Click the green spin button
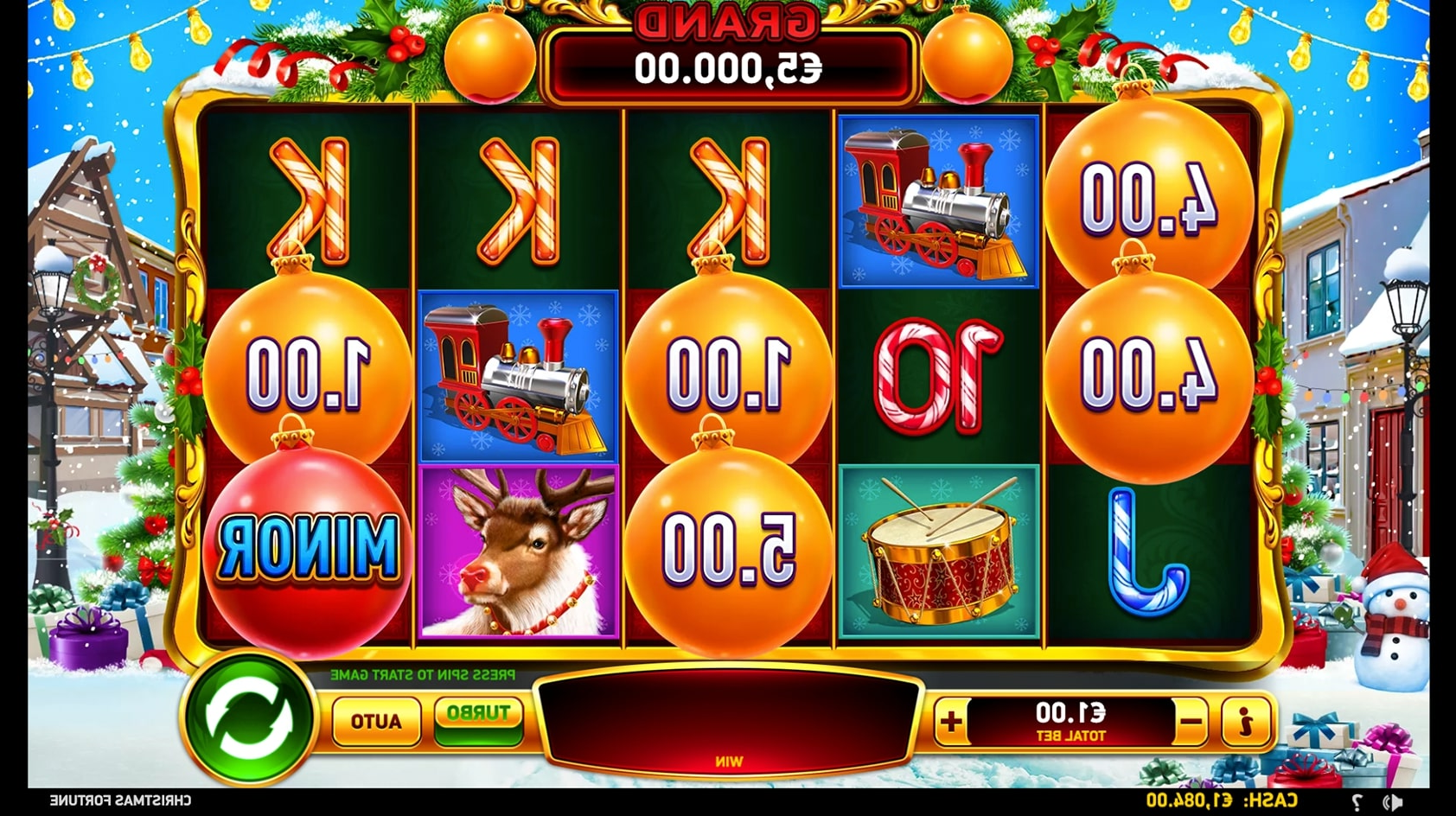 coord(249,718)
